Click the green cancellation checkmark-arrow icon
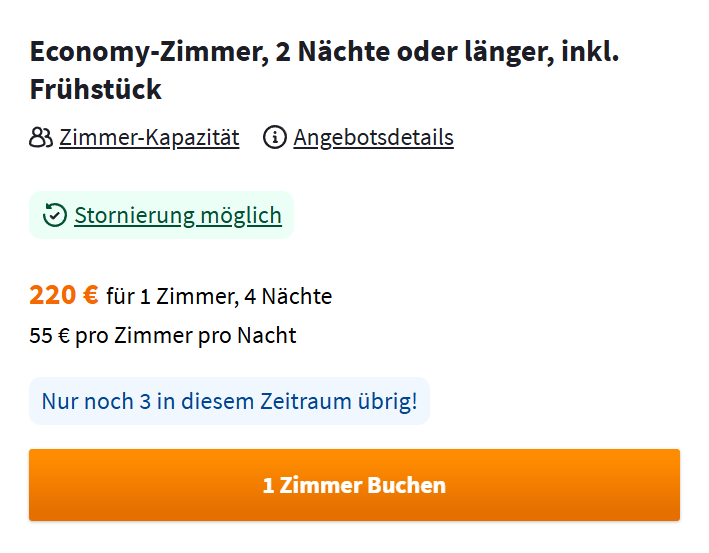Screen dimensions: 709x553 point(55,215)
